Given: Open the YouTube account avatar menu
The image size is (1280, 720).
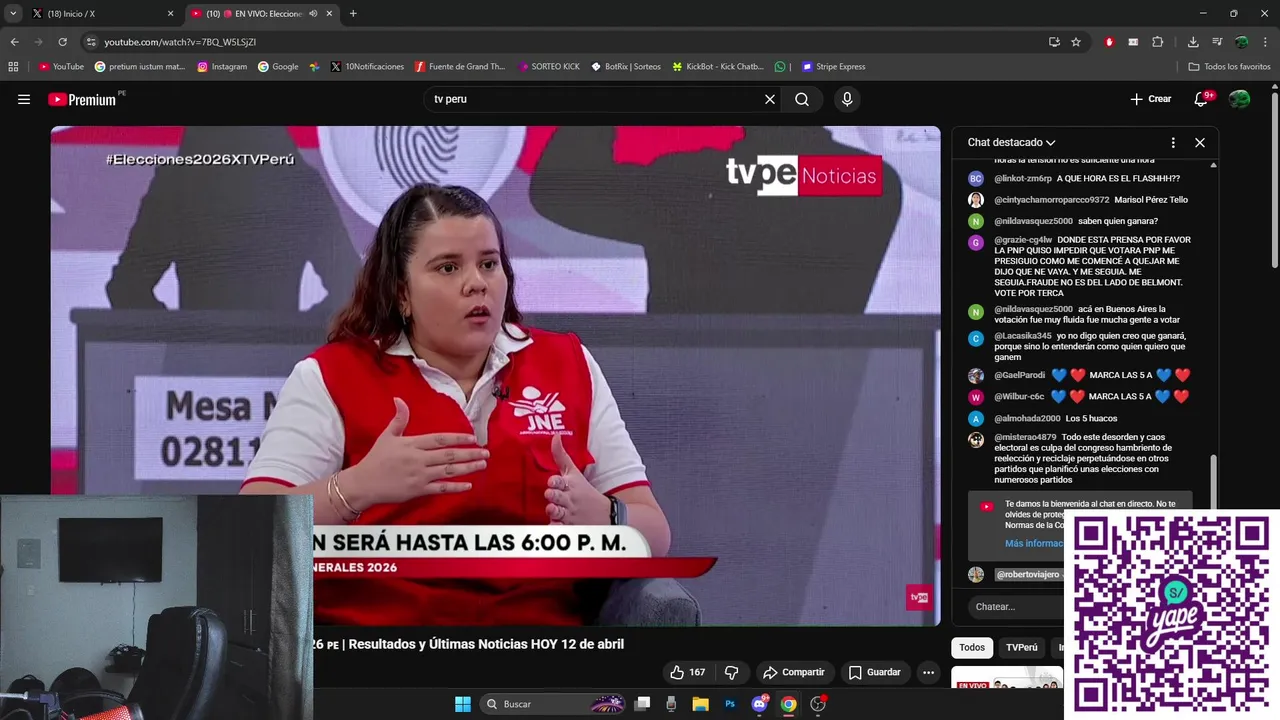Looking at the screenshot, I should point(1240,99).
